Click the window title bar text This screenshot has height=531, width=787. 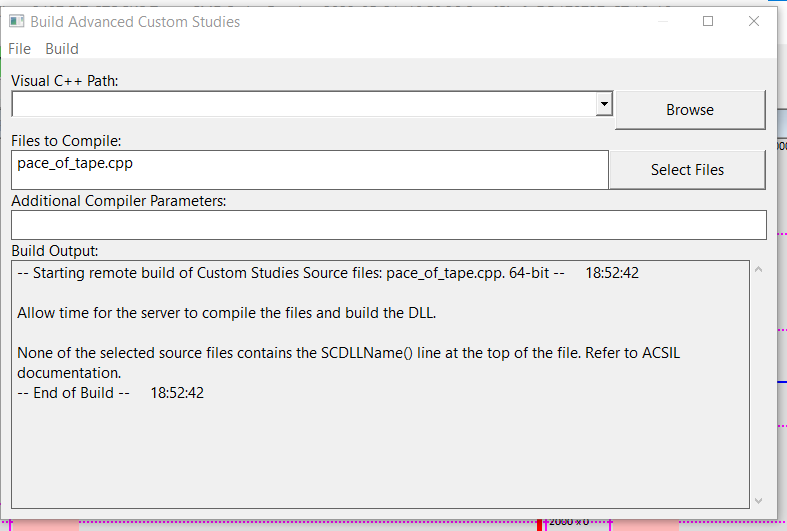135,21
